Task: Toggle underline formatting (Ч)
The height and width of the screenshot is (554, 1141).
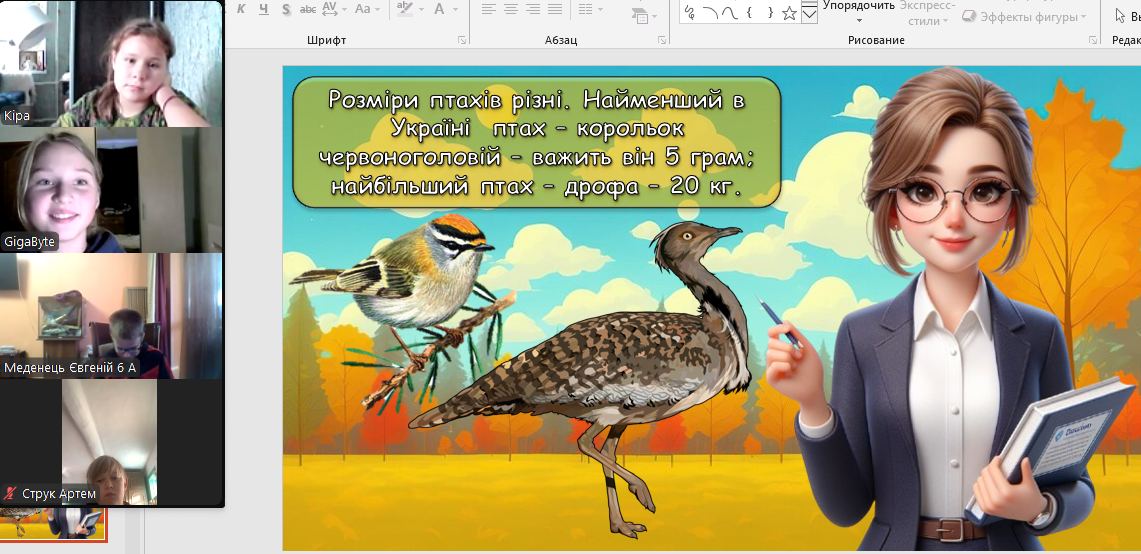Action: click(263, 9)
